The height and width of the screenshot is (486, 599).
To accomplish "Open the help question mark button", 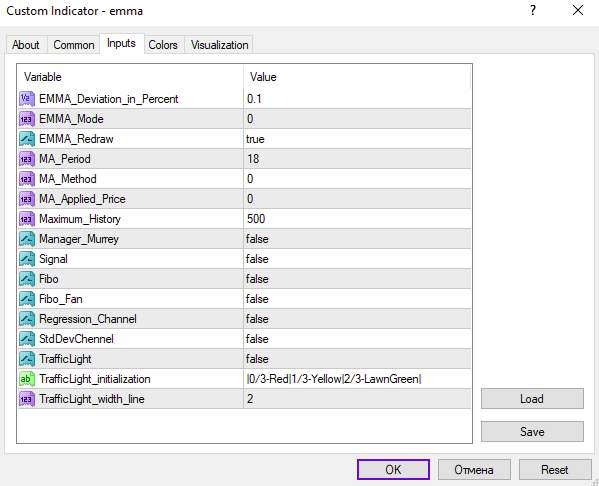I will coord(533,10).
